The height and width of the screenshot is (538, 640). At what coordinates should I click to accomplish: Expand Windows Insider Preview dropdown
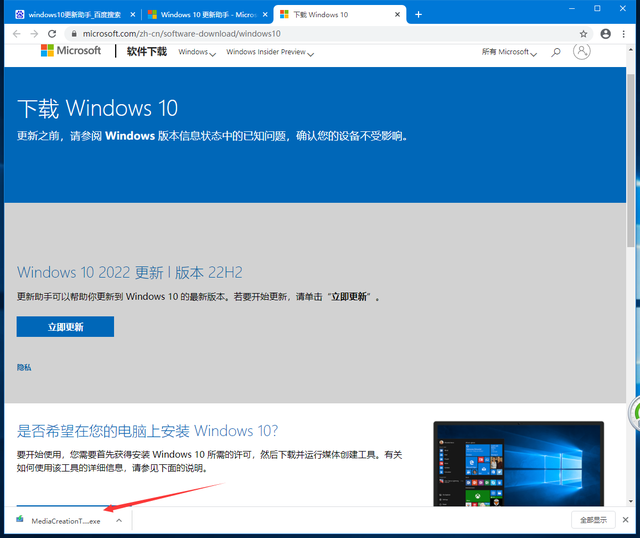point(270,52)
